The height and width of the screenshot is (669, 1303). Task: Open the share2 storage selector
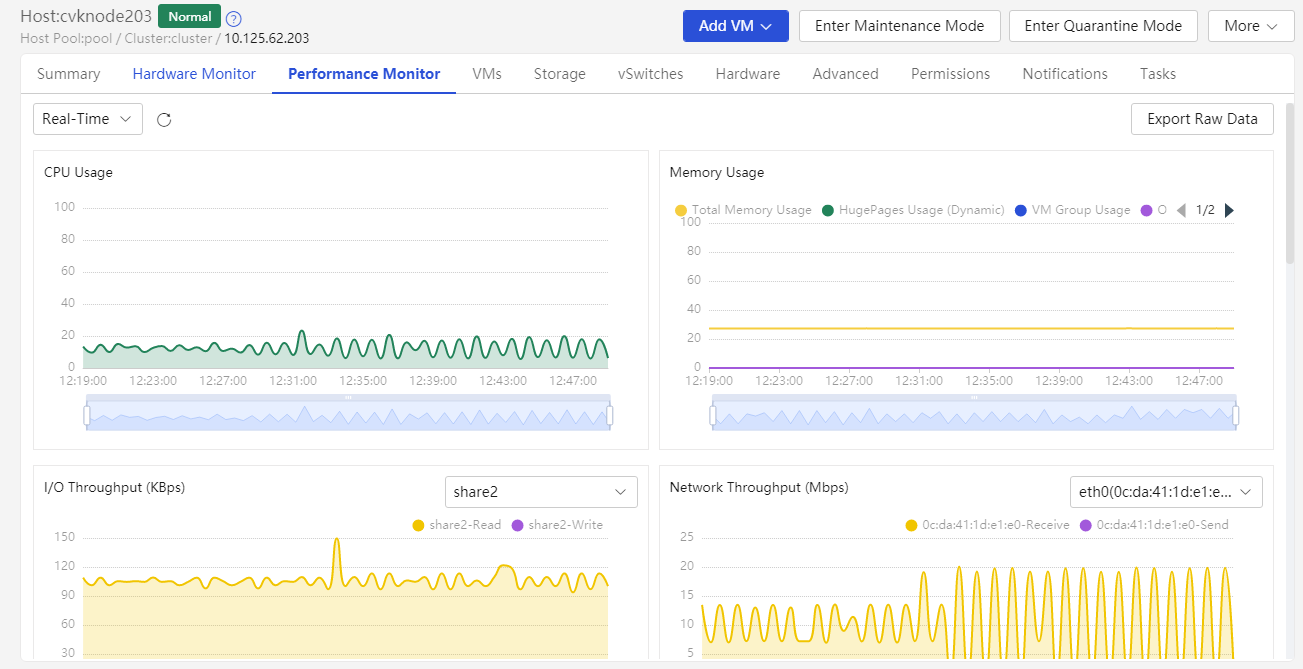click(541, 492)
